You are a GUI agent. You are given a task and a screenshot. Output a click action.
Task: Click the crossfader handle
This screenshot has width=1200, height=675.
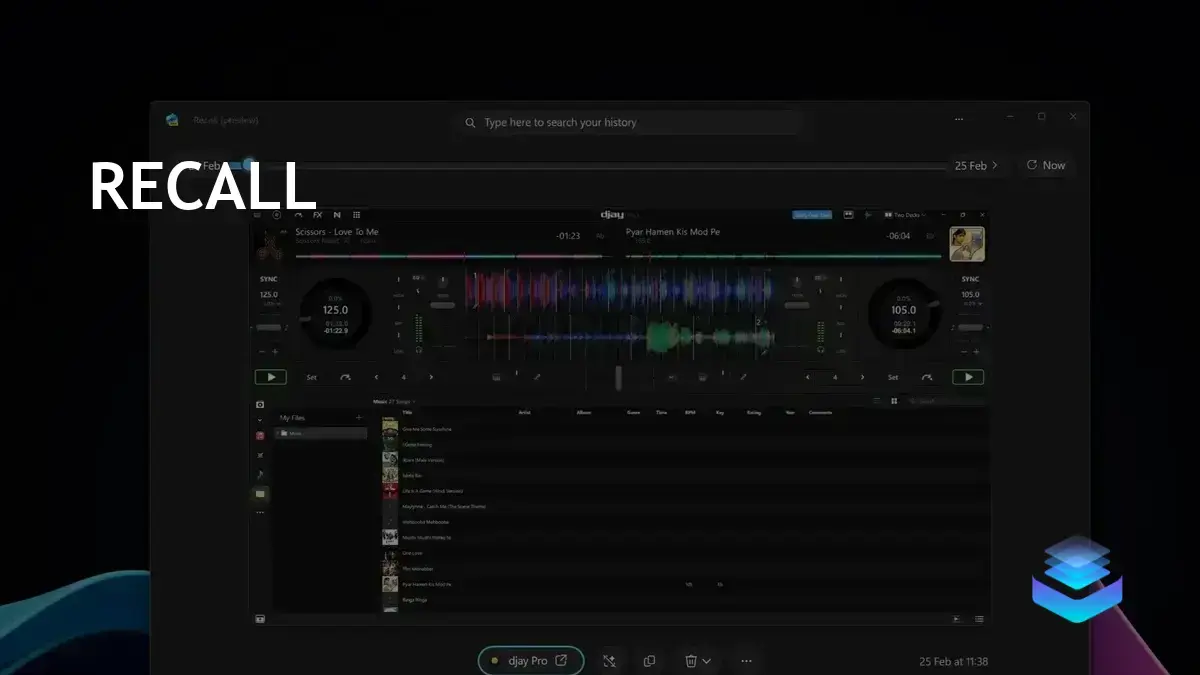(618, 377)
